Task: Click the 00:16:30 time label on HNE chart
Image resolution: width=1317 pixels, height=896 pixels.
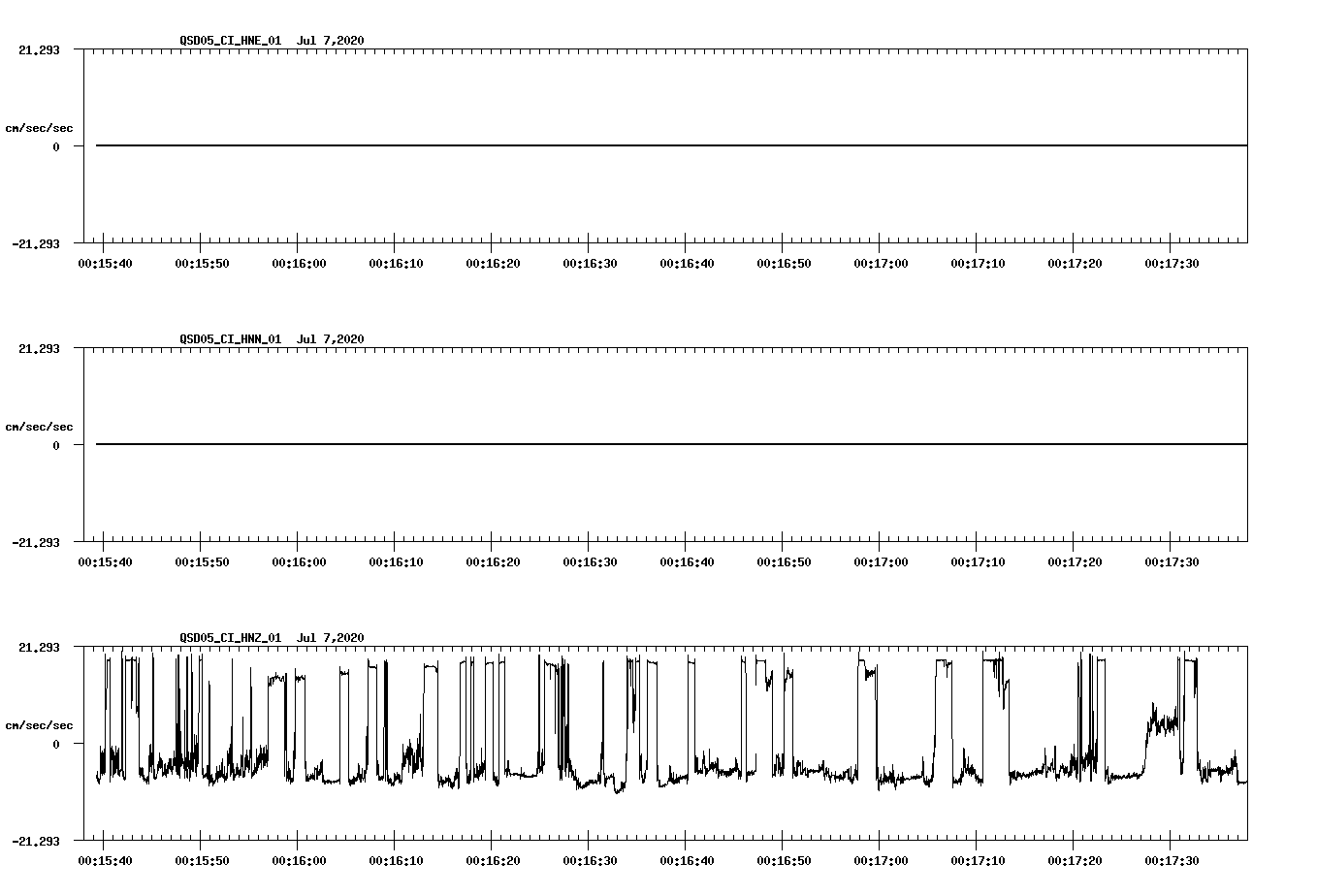Action: [x=590, y=264]
